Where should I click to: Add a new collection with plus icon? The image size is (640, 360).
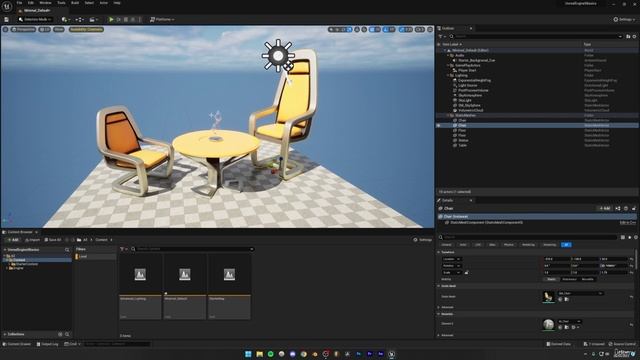tap(60, 334)
